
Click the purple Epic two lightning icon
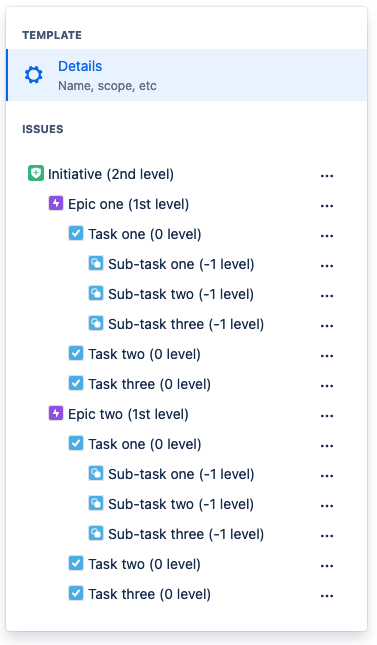click(56, 413)
